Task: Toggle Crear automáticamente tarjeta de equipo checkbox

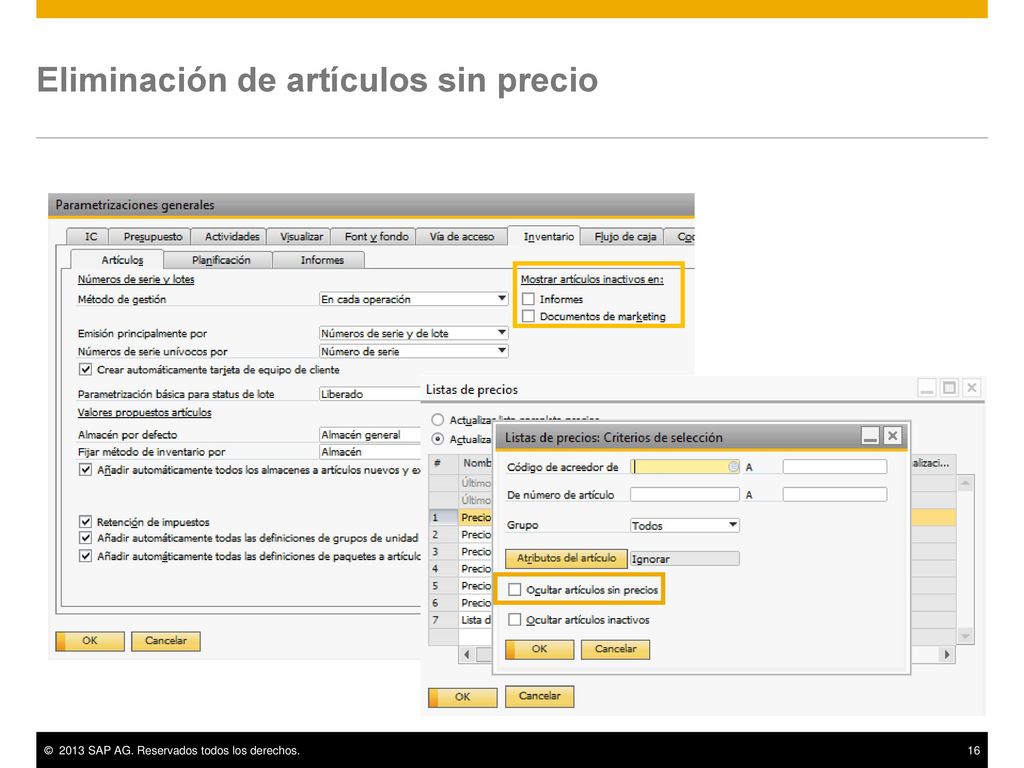Action: 85,370
